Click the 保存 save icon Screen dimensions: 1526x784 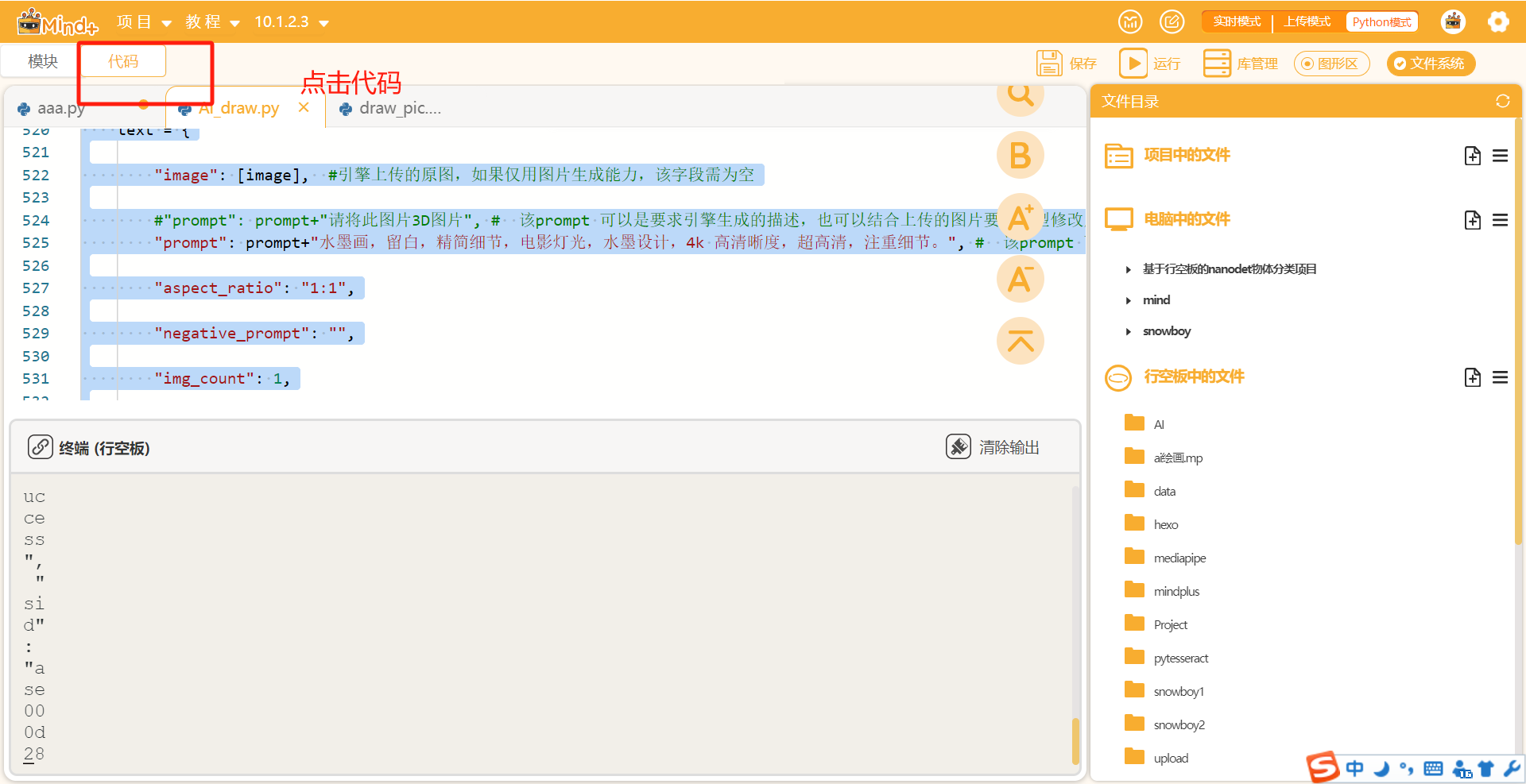pyautogui.click(x=1049, y=64)
